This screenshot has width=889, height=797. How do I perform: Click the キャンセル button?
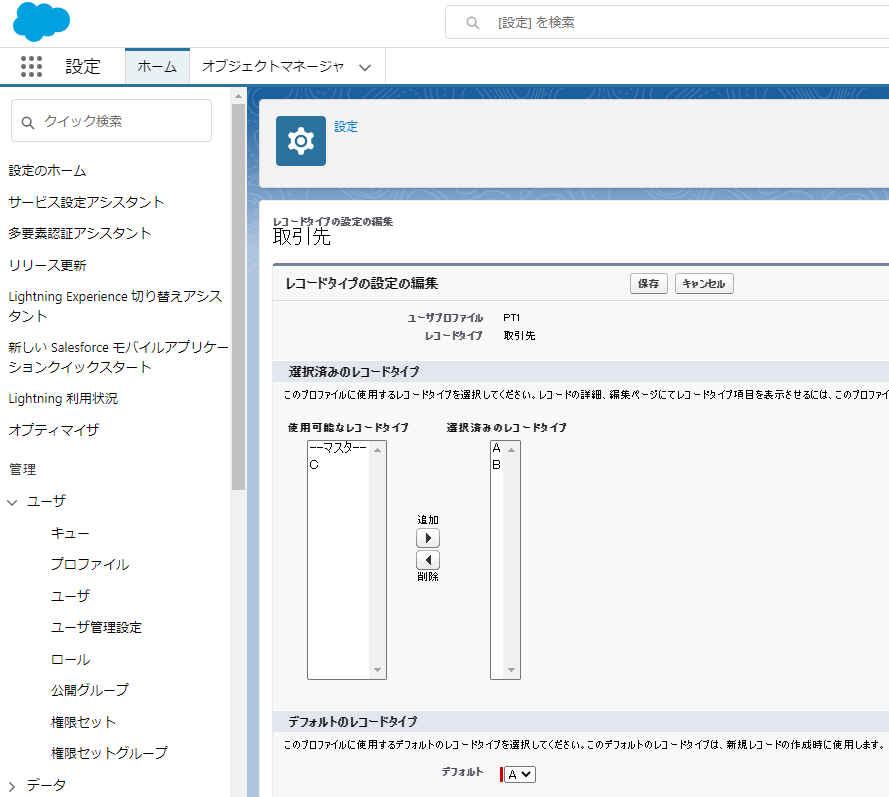pyautogui.click(x=703, y=283)
